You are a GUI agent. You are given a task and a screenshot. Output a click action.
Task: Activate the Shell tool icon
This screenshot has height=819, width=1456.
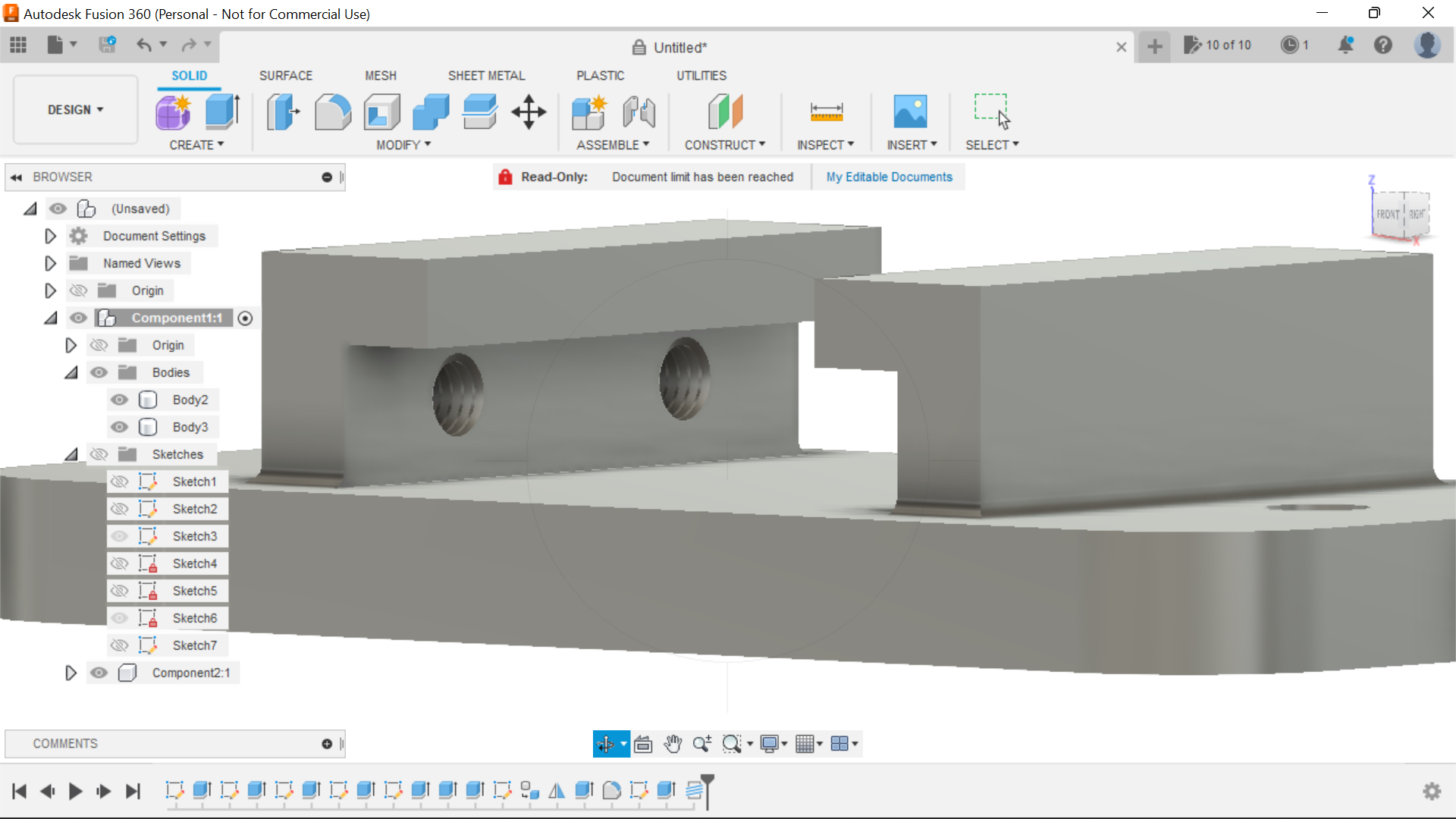pyautogui.click(x=382, y=112)
